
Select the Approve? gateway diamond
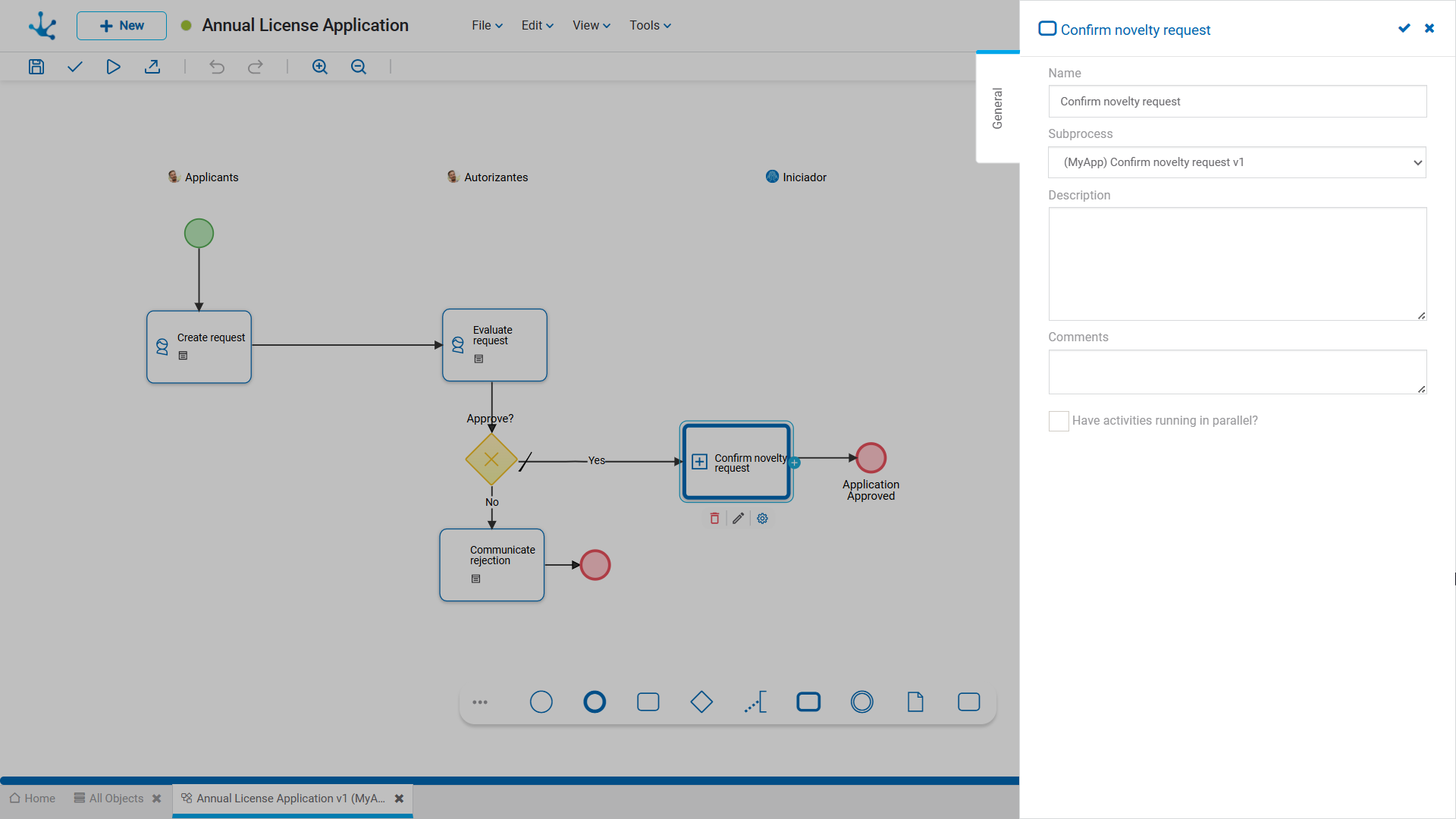[x=491, y=460]
